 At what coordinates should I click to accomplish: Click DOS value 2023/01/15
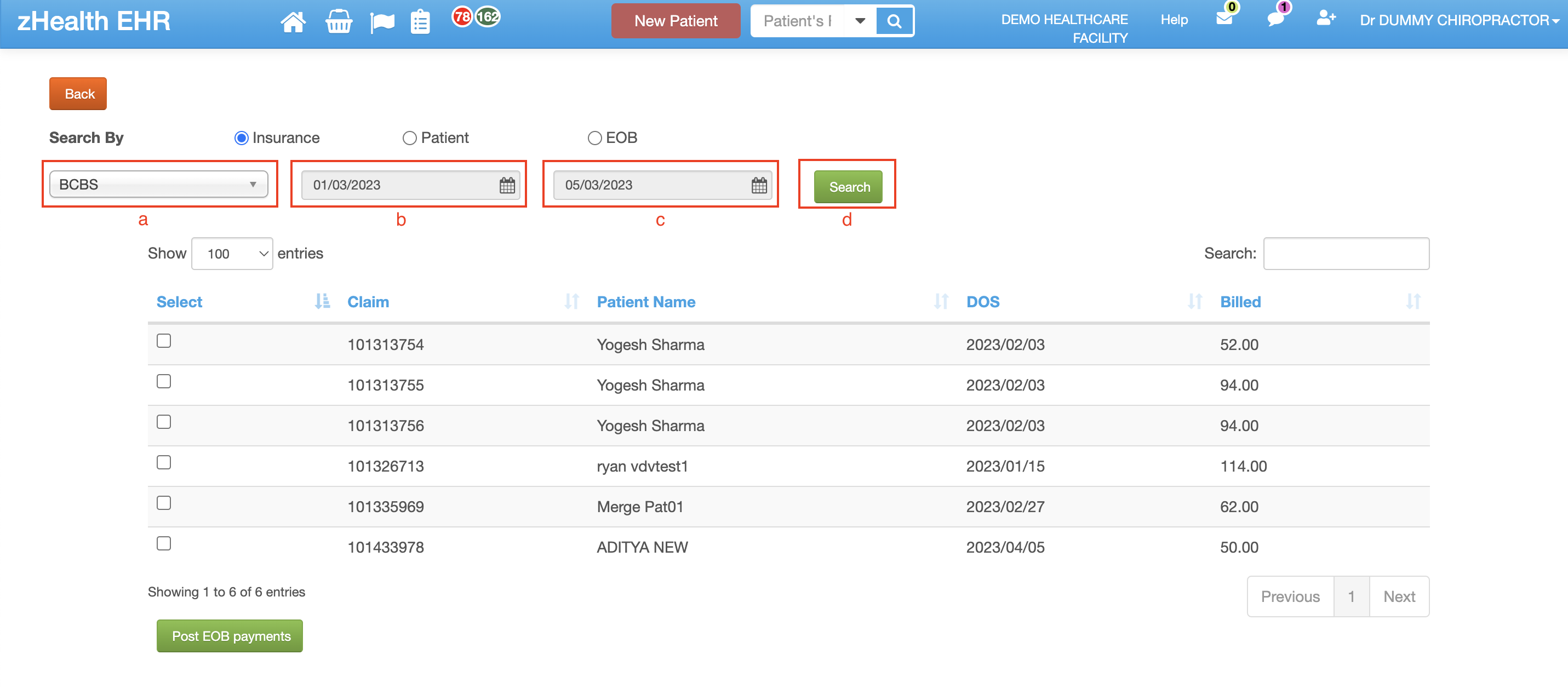click(x=1005, y=466)
